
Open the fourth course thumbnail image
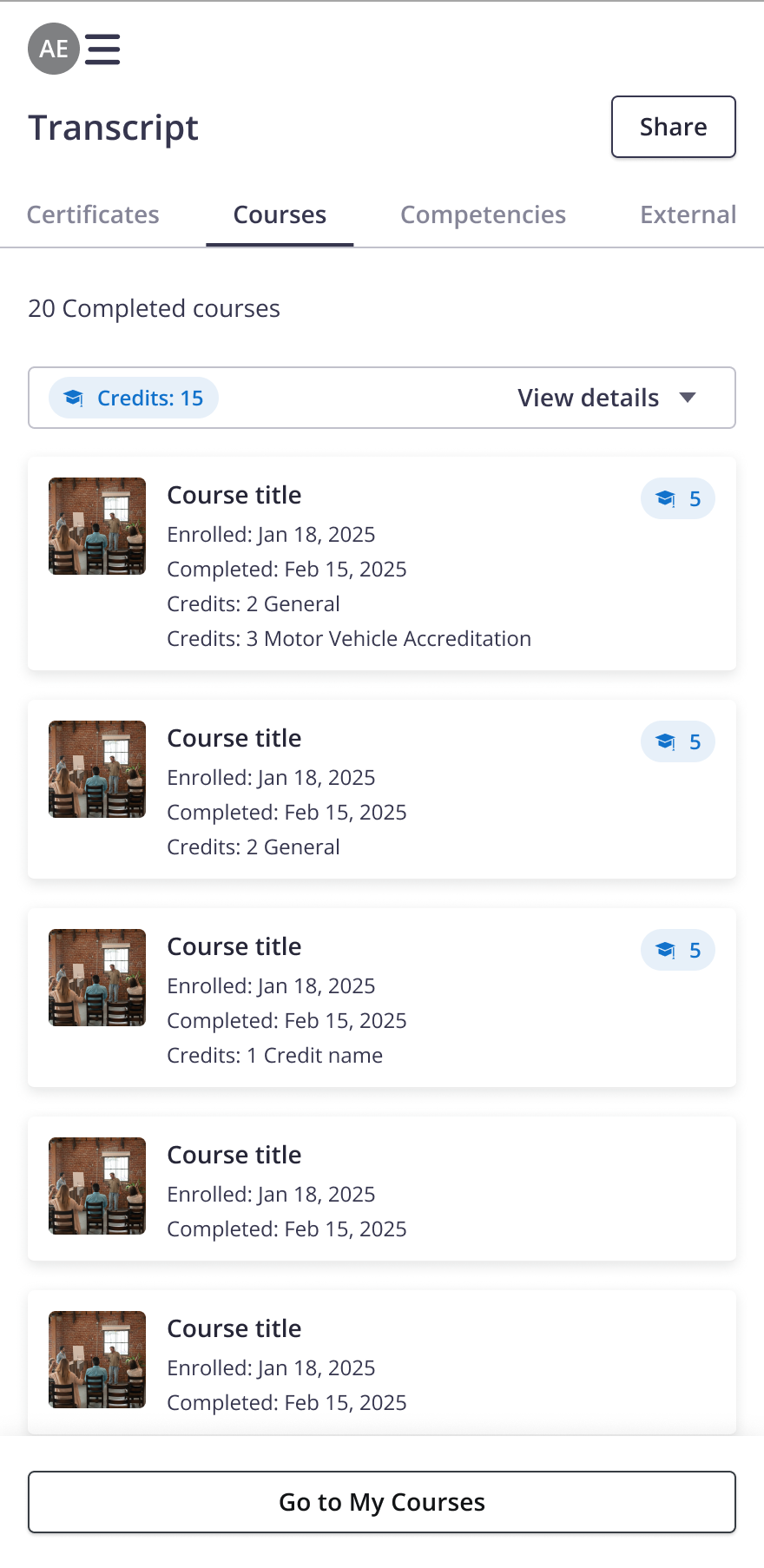coord(97,1186)
